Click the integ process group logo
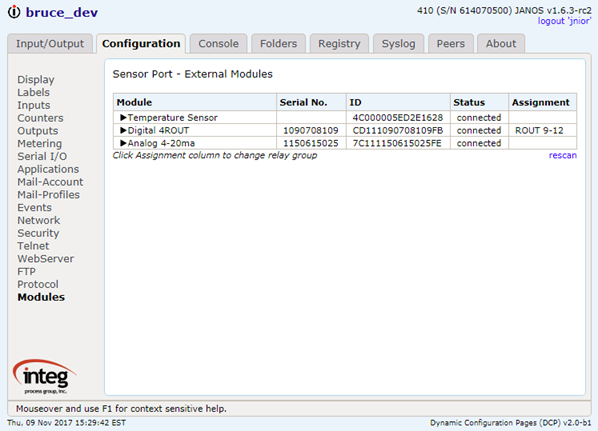Image resolution: width=598 pixels, height=431 pixels. click(45, 376)
